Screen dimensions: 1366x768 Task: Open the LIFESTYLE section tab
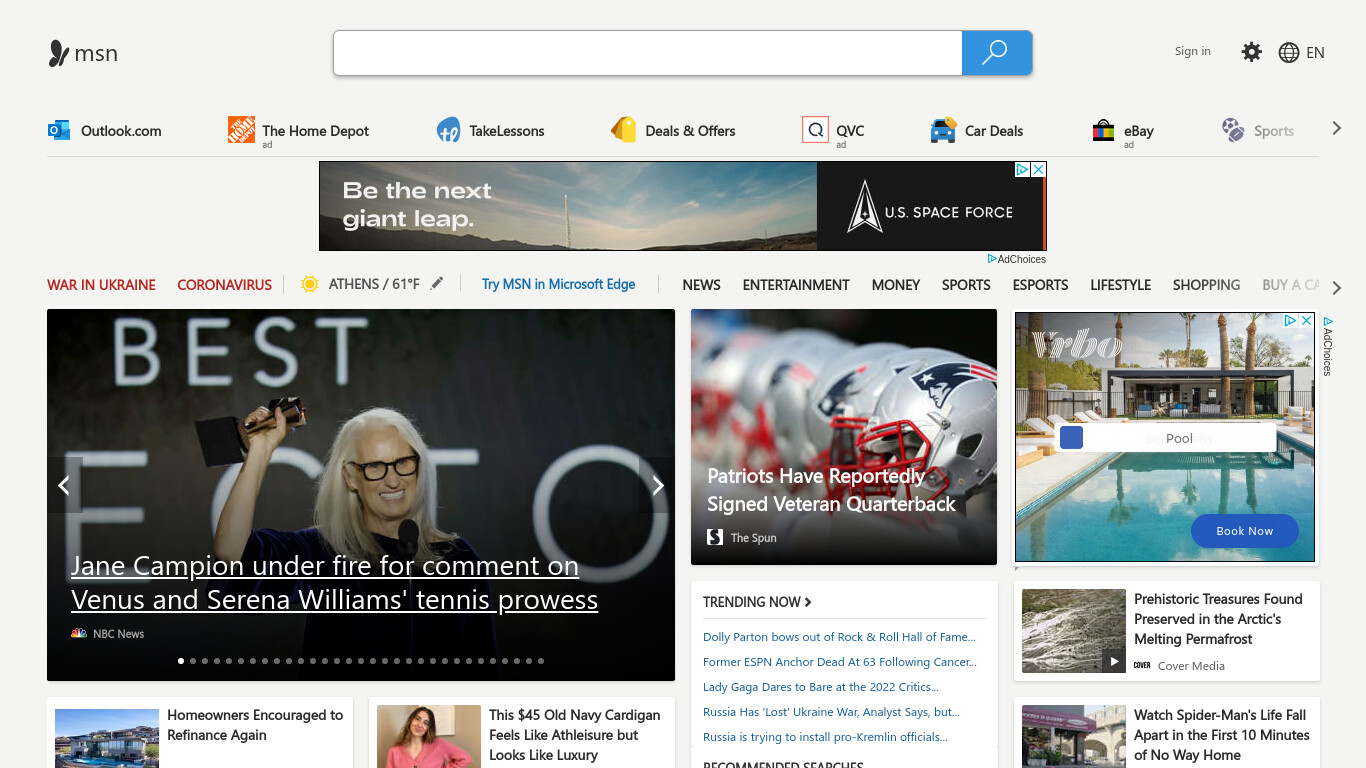tap(1120, 285)
